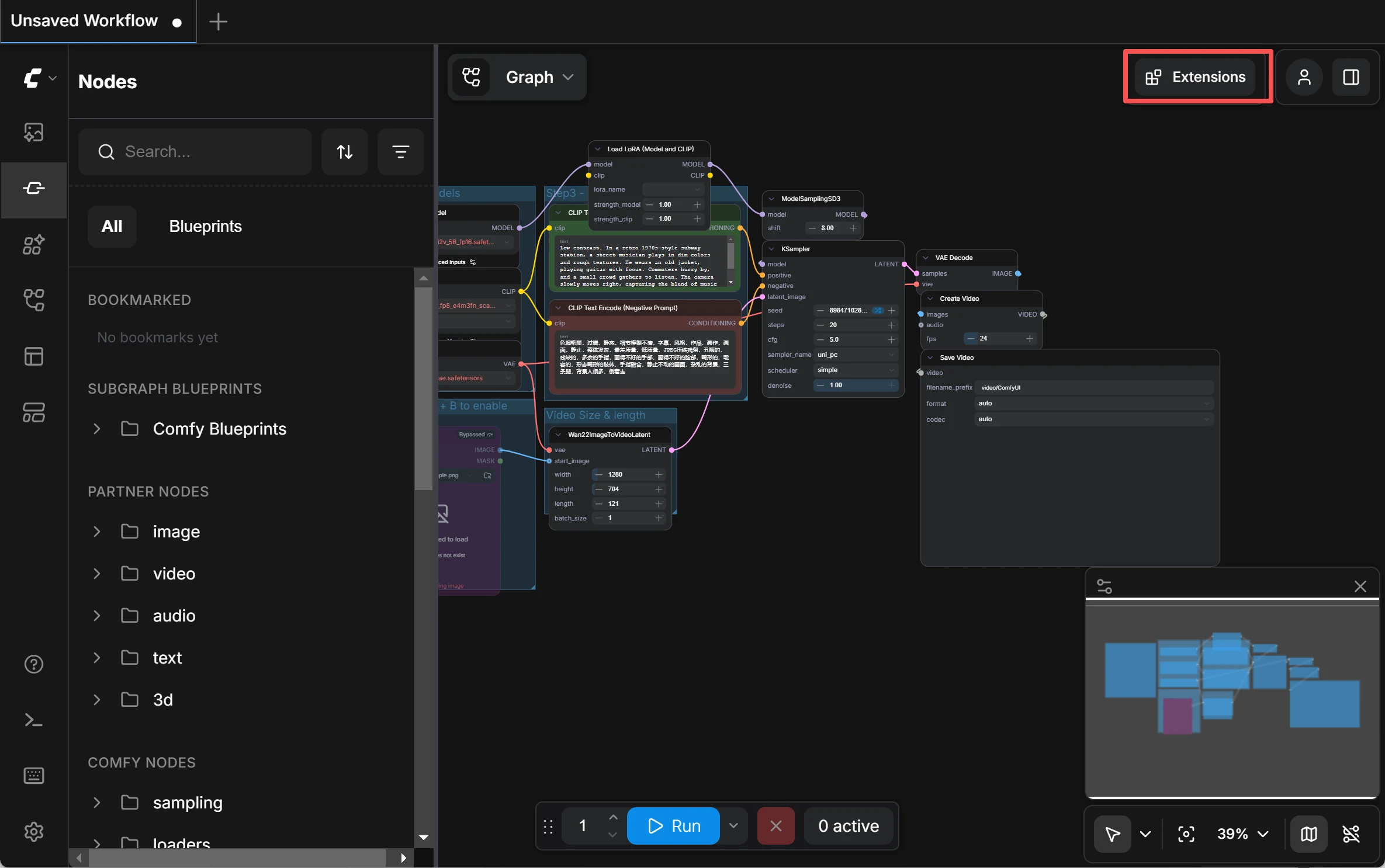This screenshot has height=868, width=1385.
Task: Click the fit-view icon in the bottom toolbar
Action: (1185, 835)
